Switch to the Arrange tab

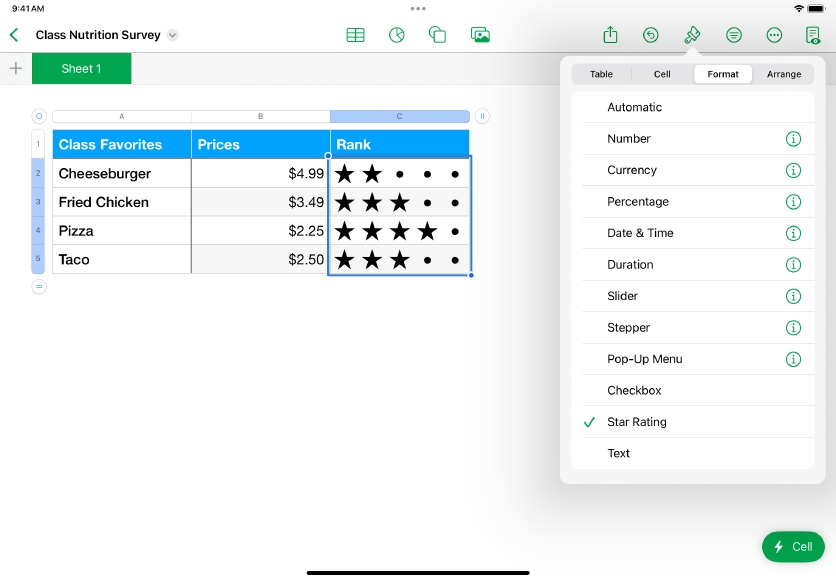[x=783, y=74]
